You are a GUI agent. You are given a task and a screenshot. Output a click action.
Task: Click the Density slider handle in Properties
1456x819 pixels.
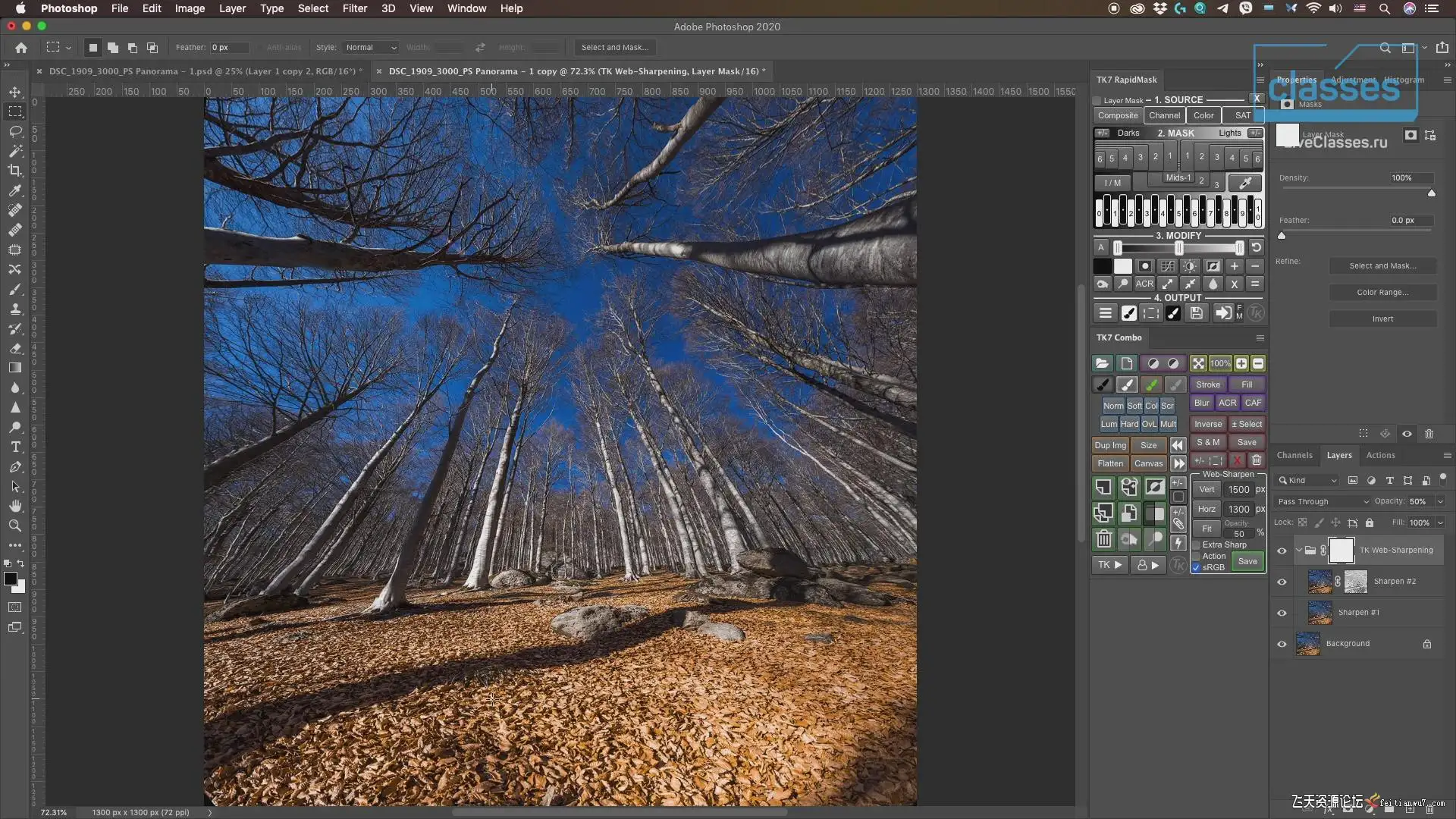pyautogui.click(x=1431, y=193)
